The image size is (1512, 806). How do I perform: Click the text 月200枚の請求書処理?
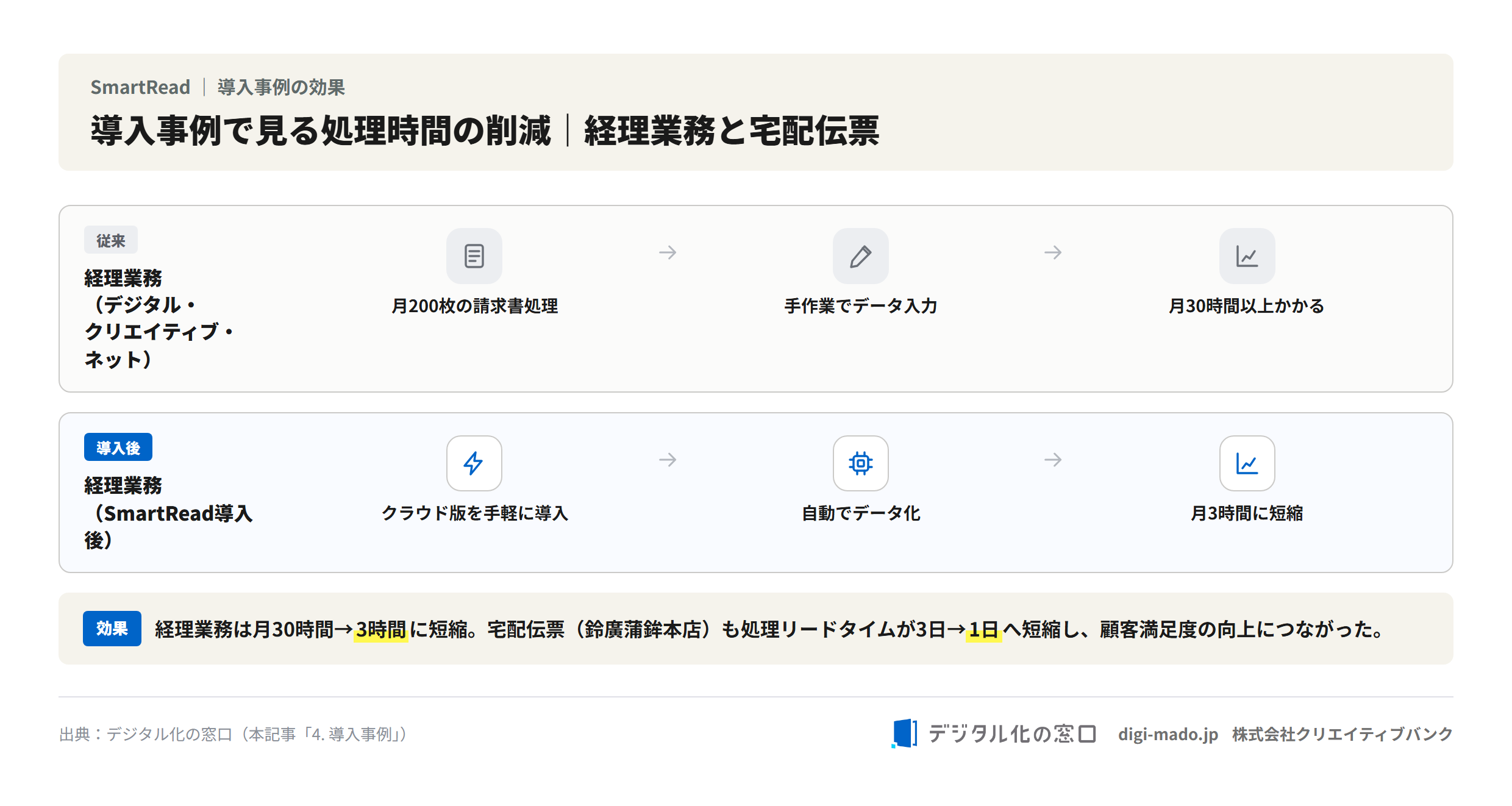tap(474, 306)
